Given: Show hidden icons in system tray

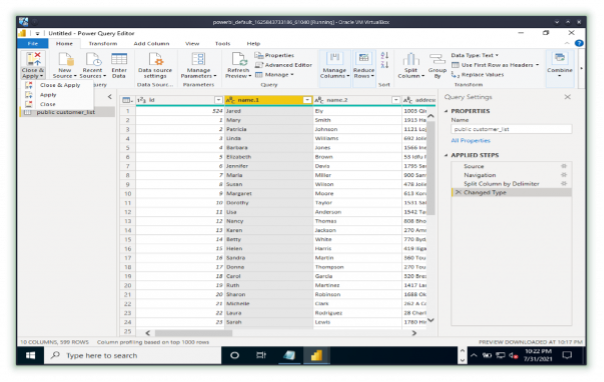Looking at the screenshot, I should coord(474,355).
